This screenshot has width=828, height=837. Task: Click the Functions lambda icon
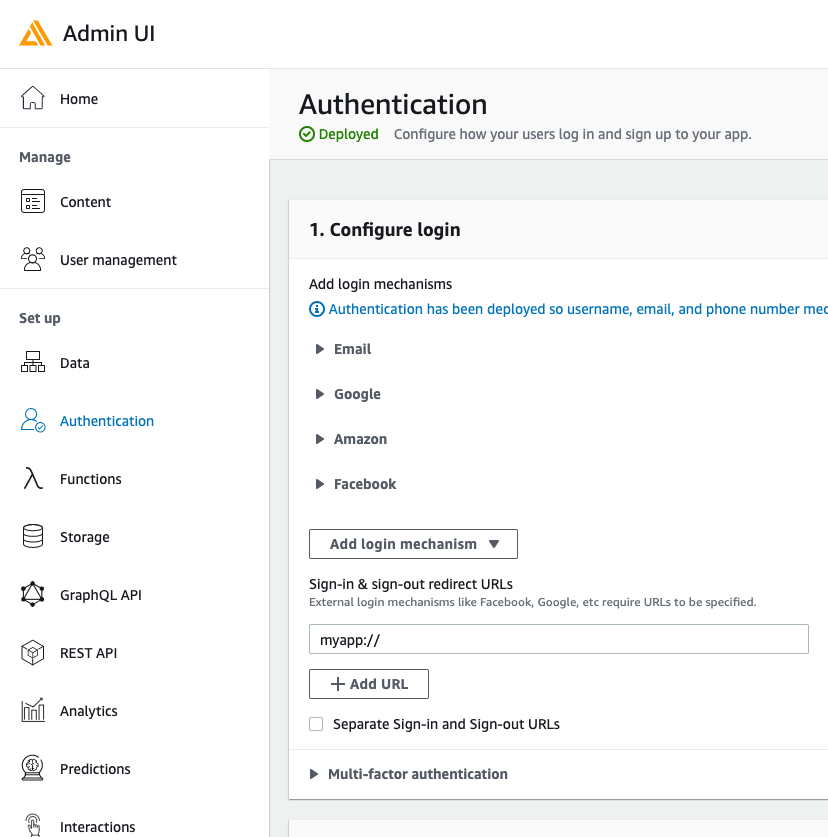(x=33, y=478)
